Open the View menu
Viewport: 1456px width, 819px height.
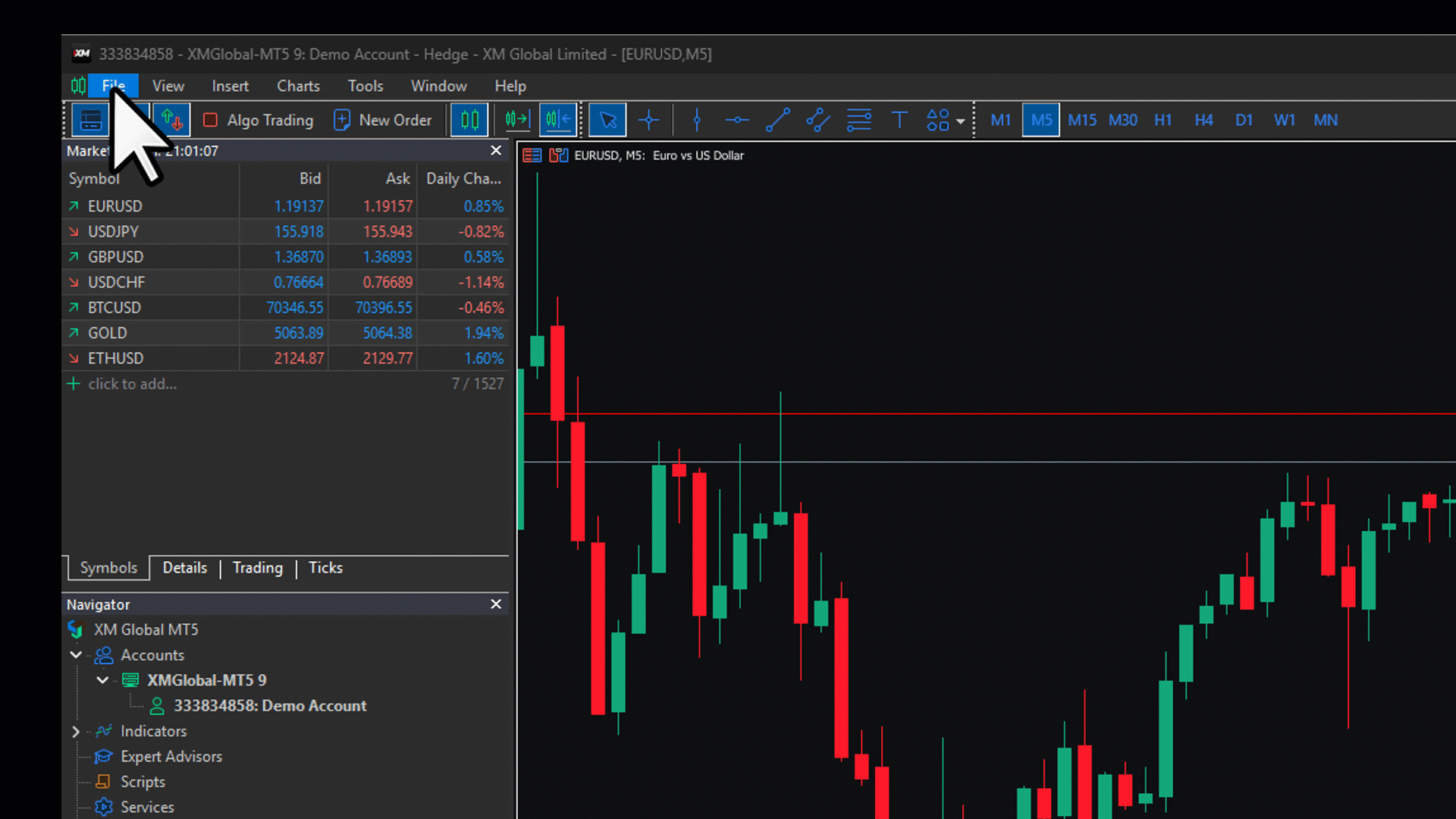168,86
